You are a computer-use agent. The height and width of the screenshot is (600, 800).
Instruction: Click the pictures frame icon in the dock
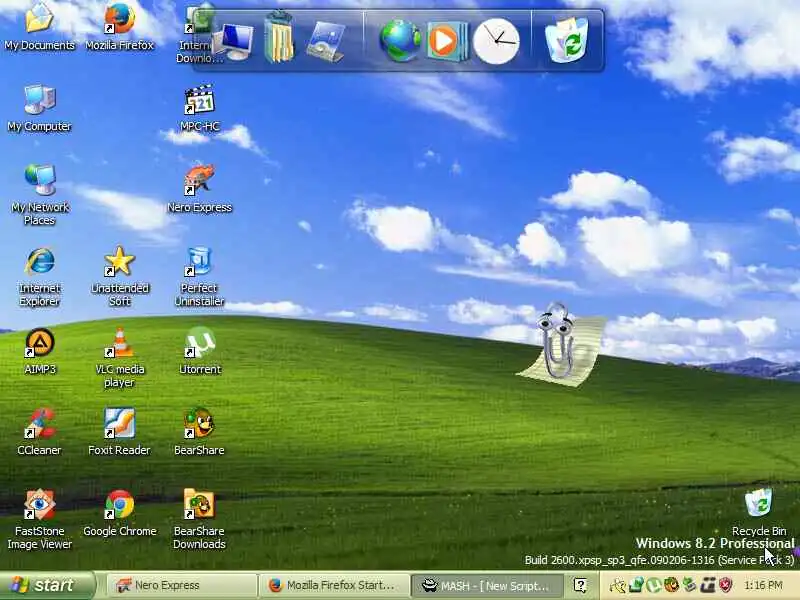point(326,42)
